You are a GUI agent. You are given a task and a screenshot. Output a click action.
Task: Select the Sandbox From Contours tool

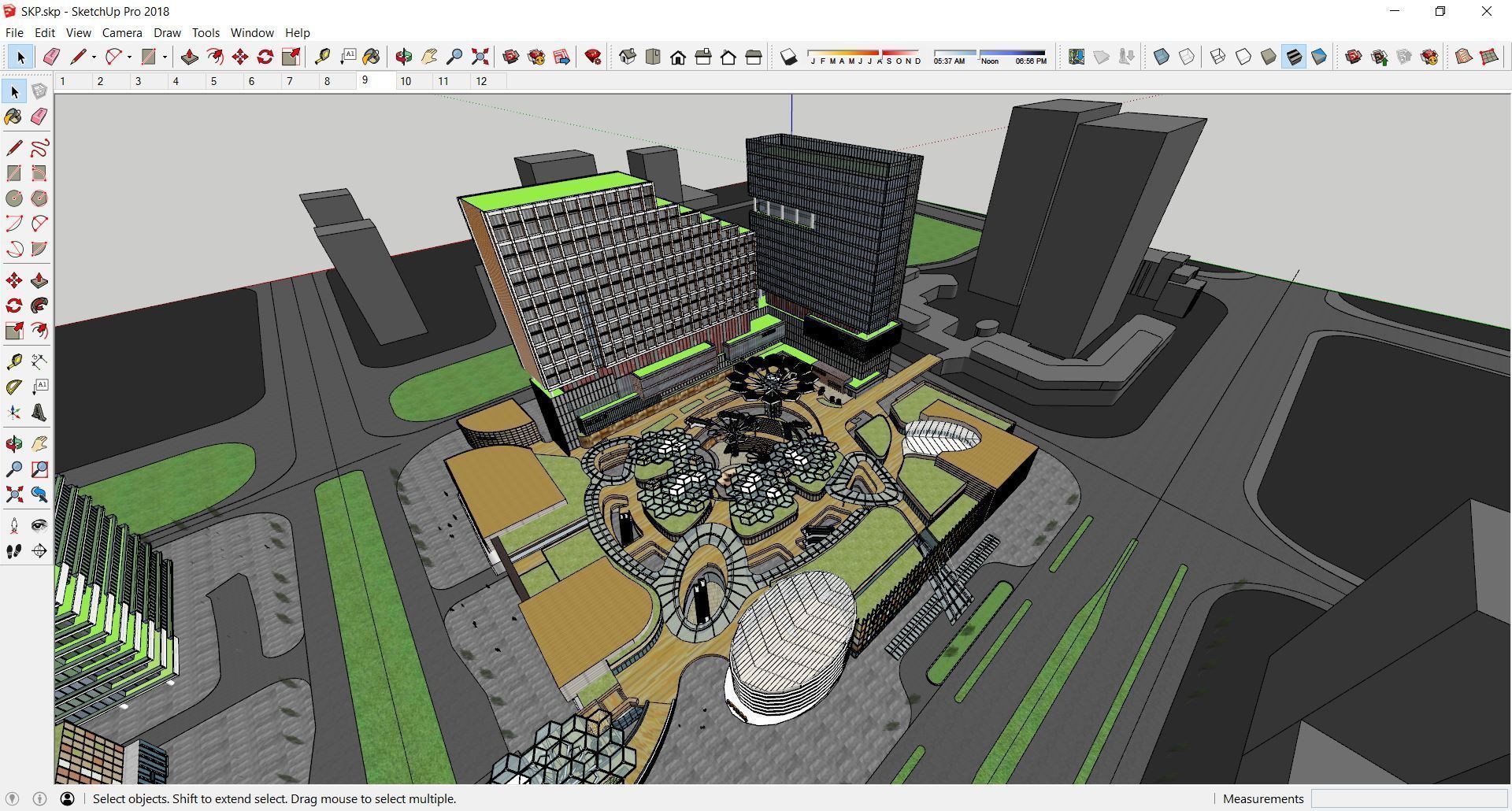pos(1464,57)
